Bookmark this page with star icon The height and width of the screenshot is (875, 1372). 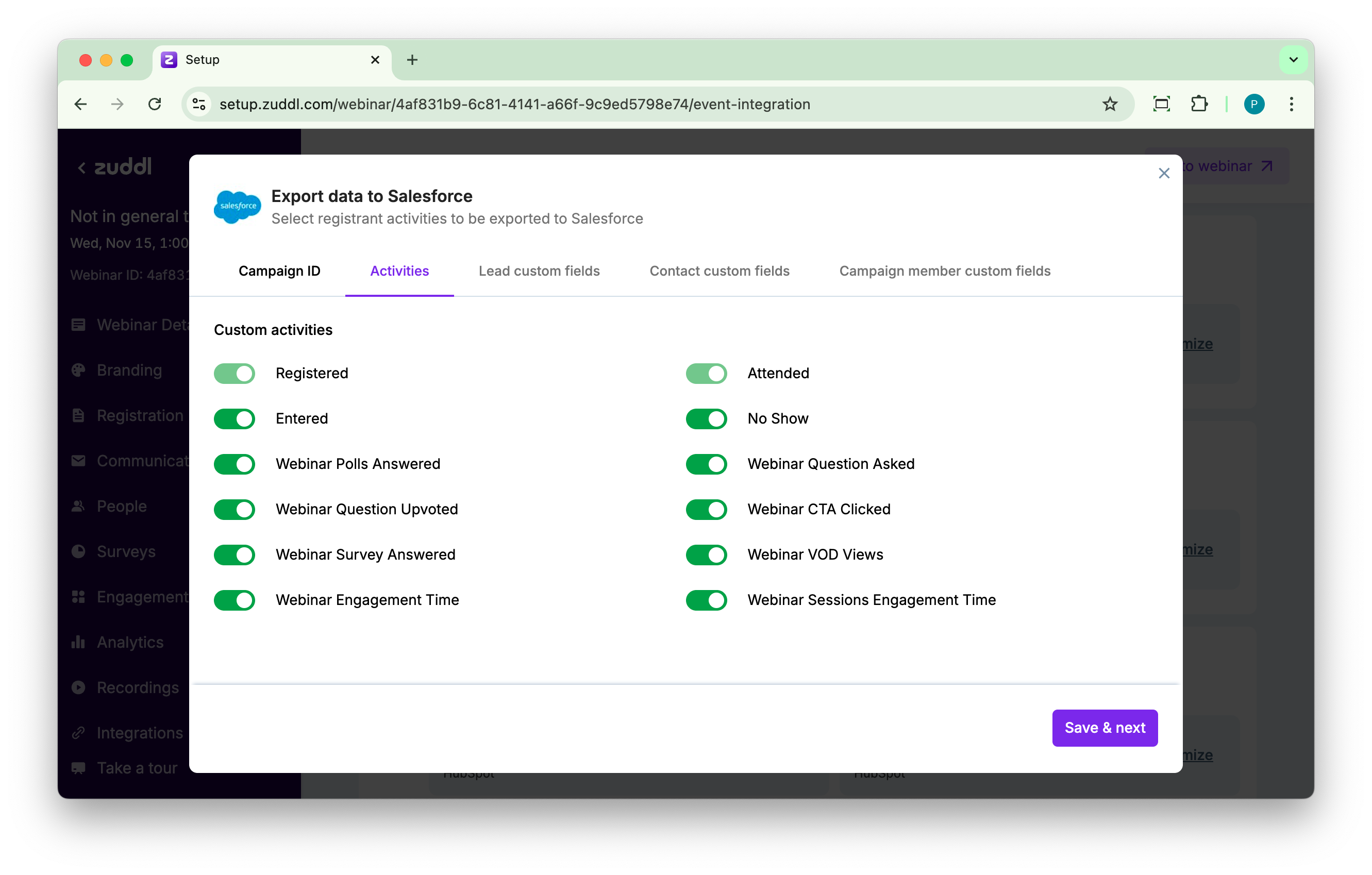click(1109, 104)
